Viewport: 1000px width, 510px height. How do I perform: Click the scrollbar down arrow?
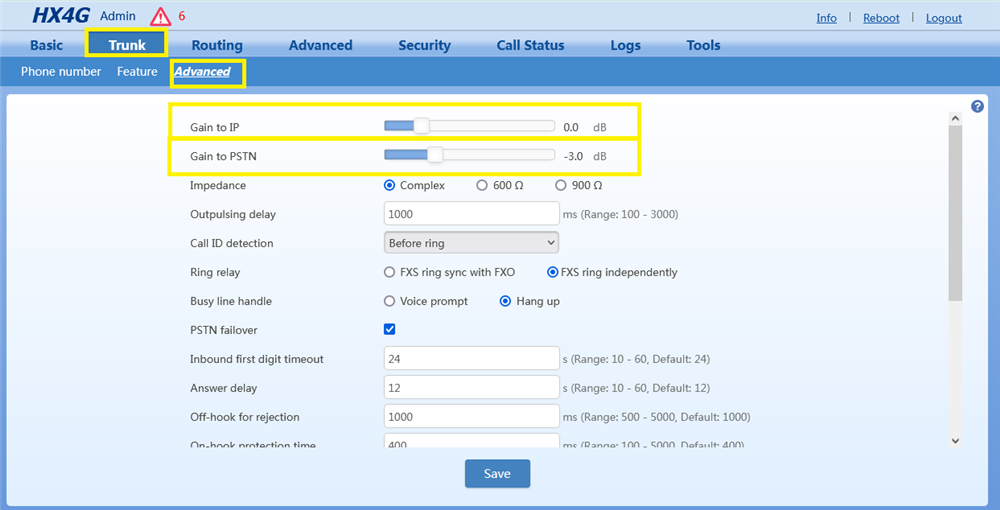pos(955,441)
